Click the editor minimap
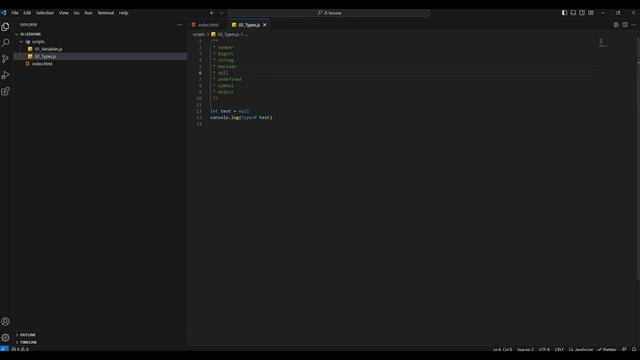This screenshot has height=360, width=640. 602,42
